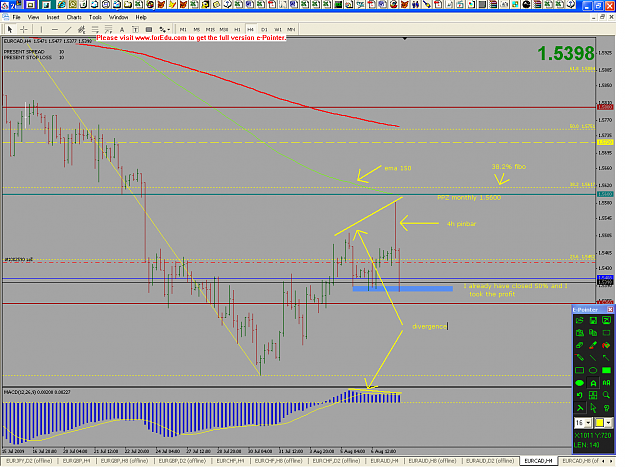Open the Tools menu
This screenshot has width=625, height=467.
(x=95, y=18)
